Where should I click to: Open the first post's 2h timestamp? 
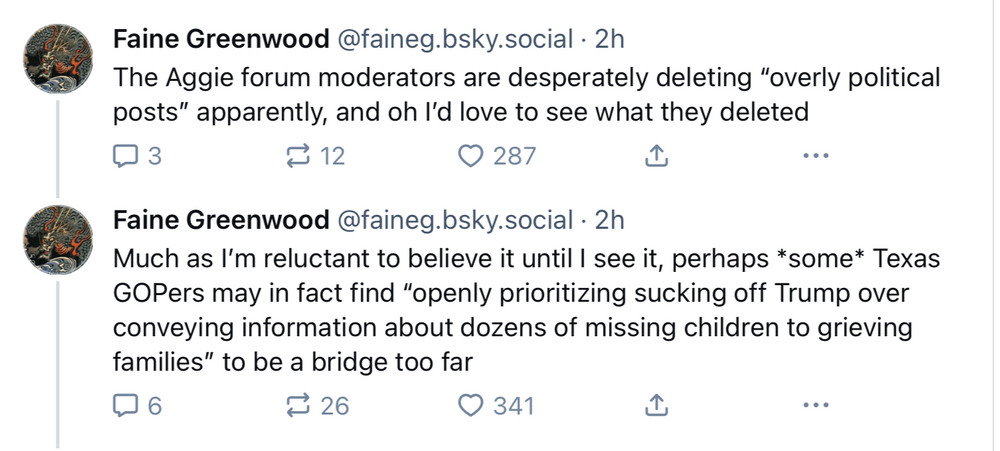pyautogui.click(x=609, y=40)
